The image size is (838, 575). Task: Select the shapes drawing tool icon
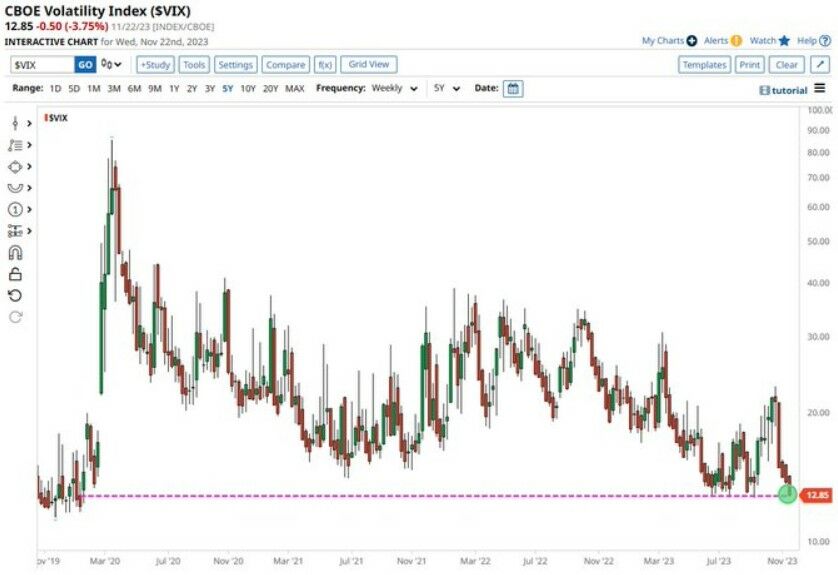[x=15, y=167]
